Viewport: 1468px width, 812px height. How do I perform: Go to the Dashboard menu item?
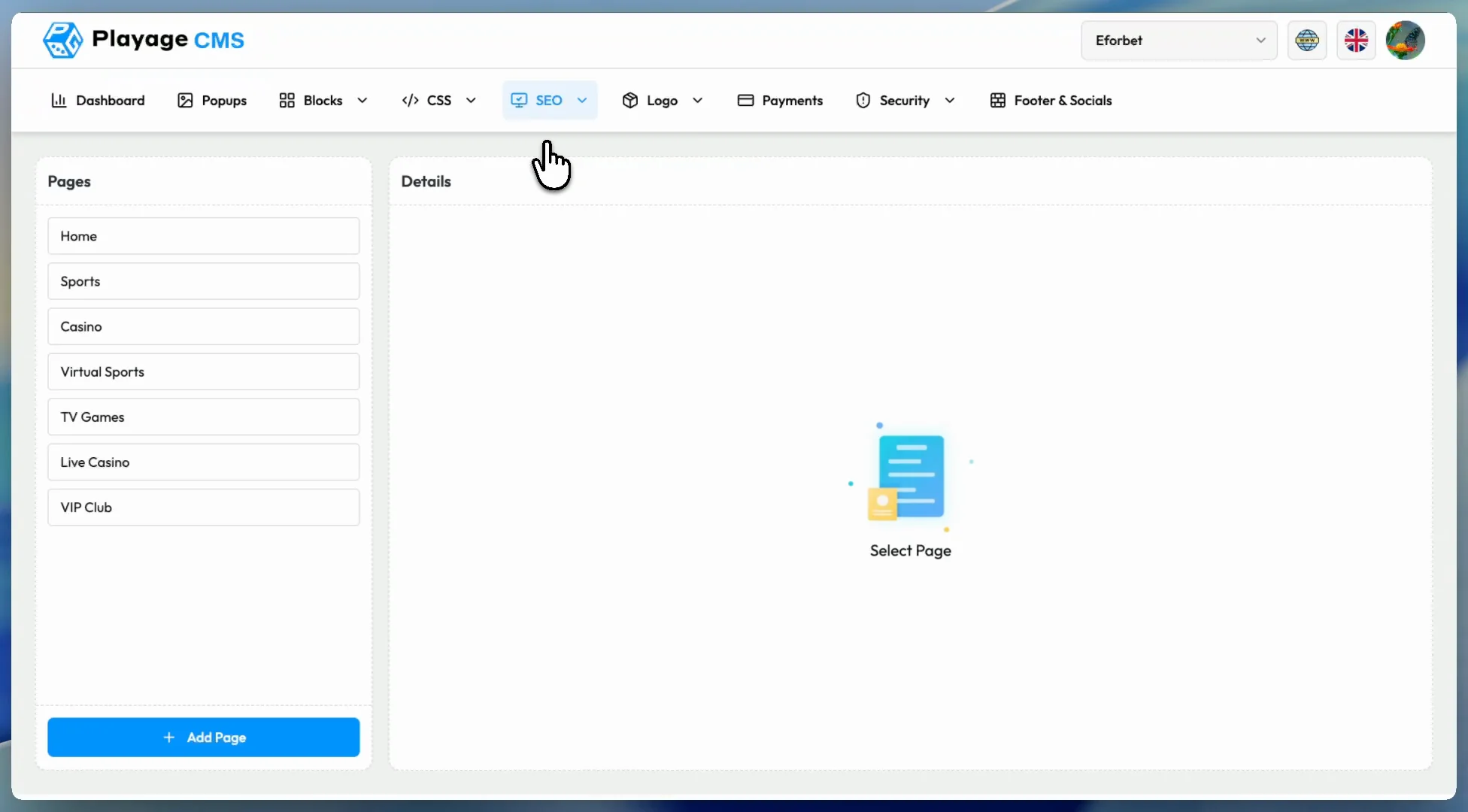tap(98, 101)
